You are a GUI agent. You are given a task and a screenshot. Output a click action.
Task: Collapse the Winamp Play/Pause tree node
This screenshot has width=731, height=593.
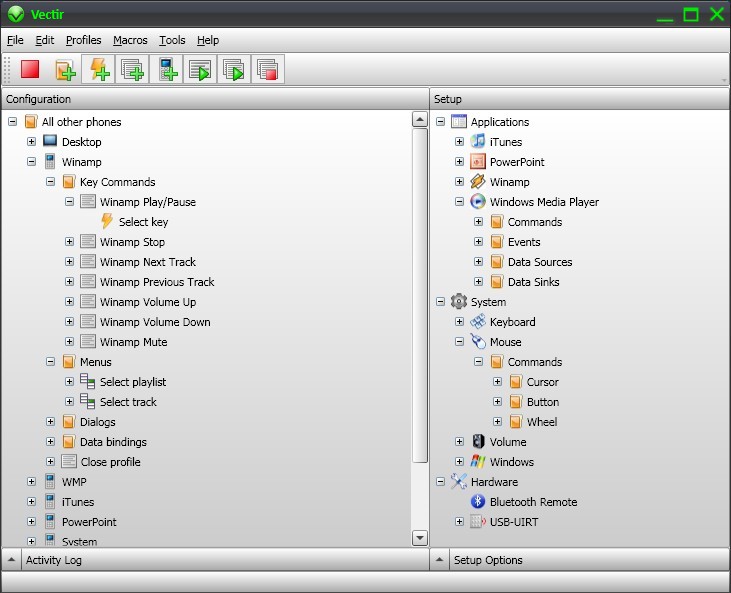pos(70,202)
